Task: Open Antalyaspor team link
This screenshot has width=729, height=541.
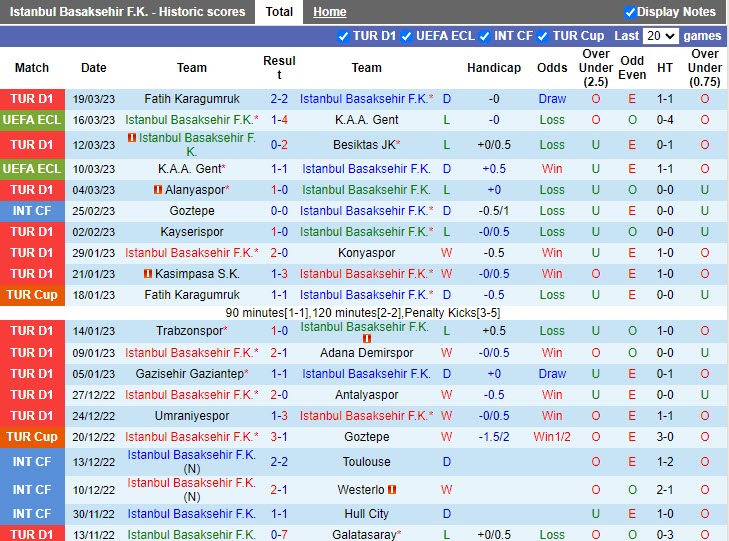Action: click(x=366, y=395)
